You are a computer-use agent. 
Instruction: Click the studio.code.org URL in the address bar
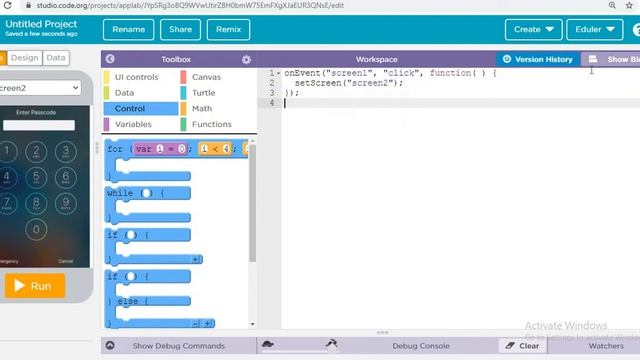click(x=190, y=6)
